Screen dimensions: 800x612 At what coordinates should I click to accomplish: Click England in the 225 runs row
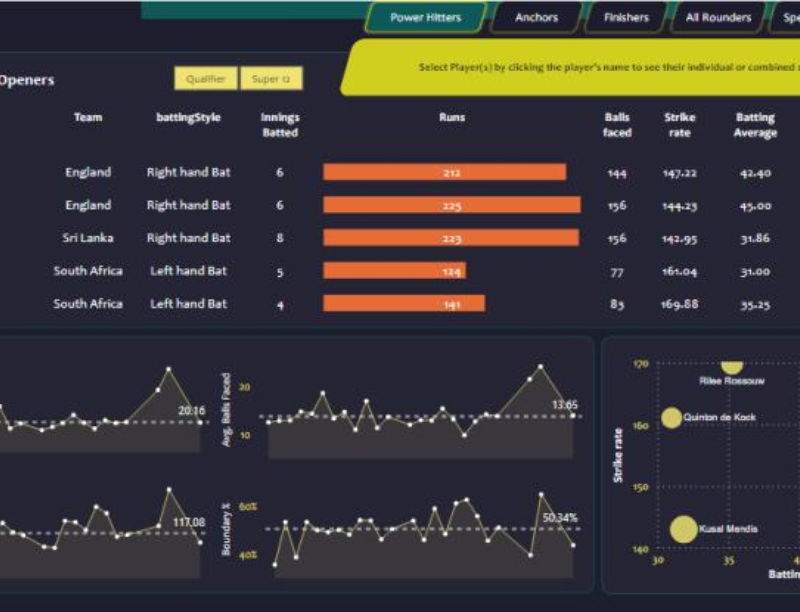pos(88,205)
